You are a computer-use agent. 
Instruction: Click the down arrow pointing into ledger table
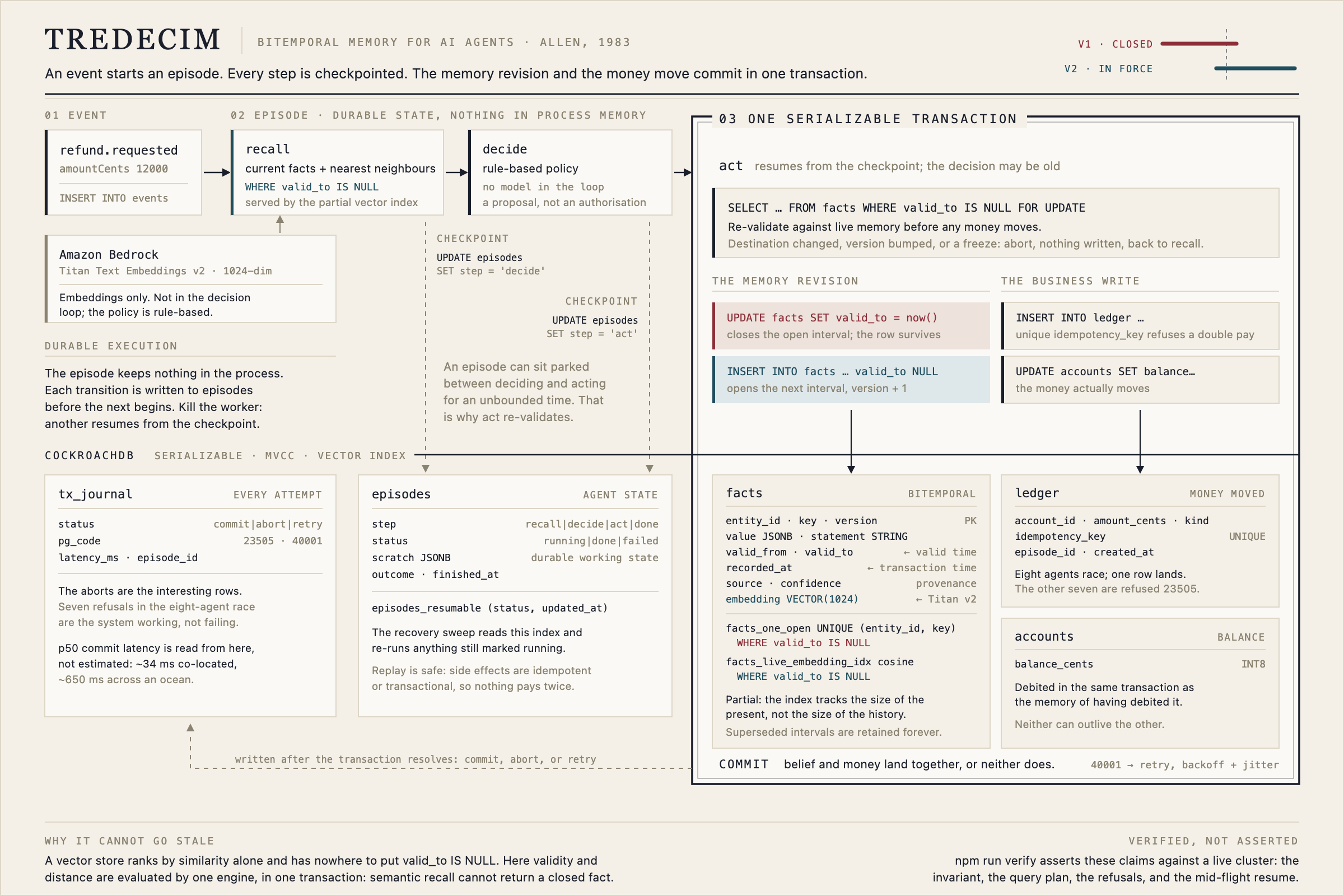pyautogui.click(x=1140, y=442)
